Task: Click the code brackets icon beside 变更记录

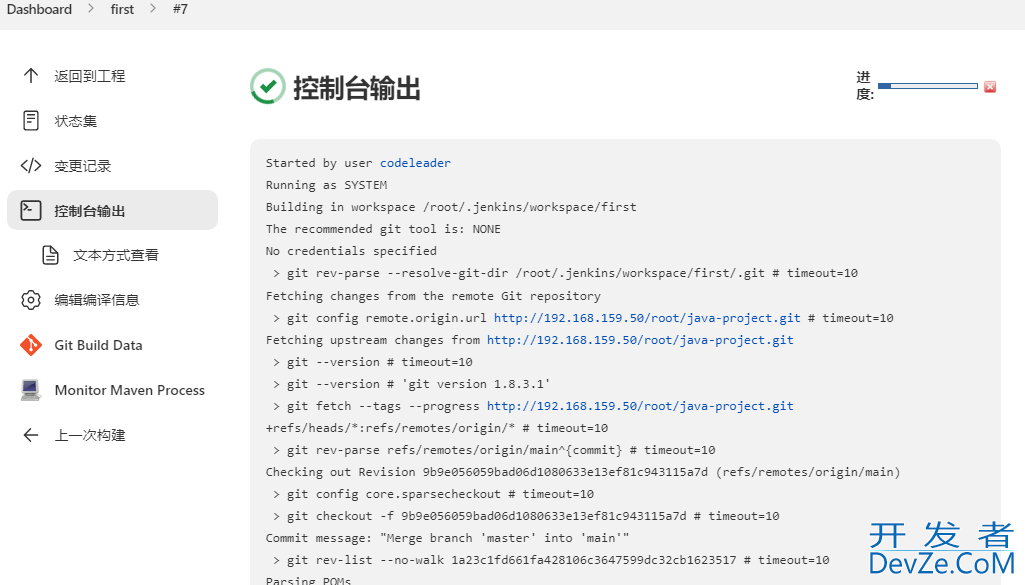Action: [x=31, y=166]
